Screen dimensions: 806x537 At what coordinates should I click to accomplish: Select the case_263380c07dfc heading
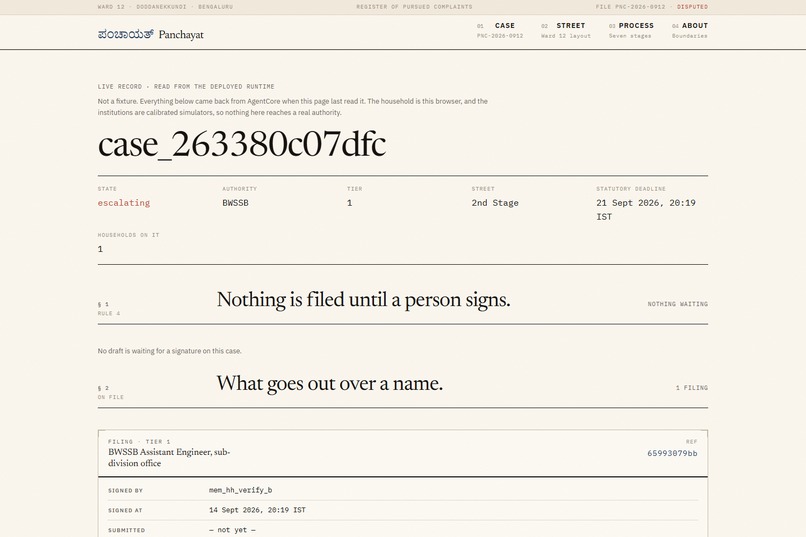tap(242, 144)
